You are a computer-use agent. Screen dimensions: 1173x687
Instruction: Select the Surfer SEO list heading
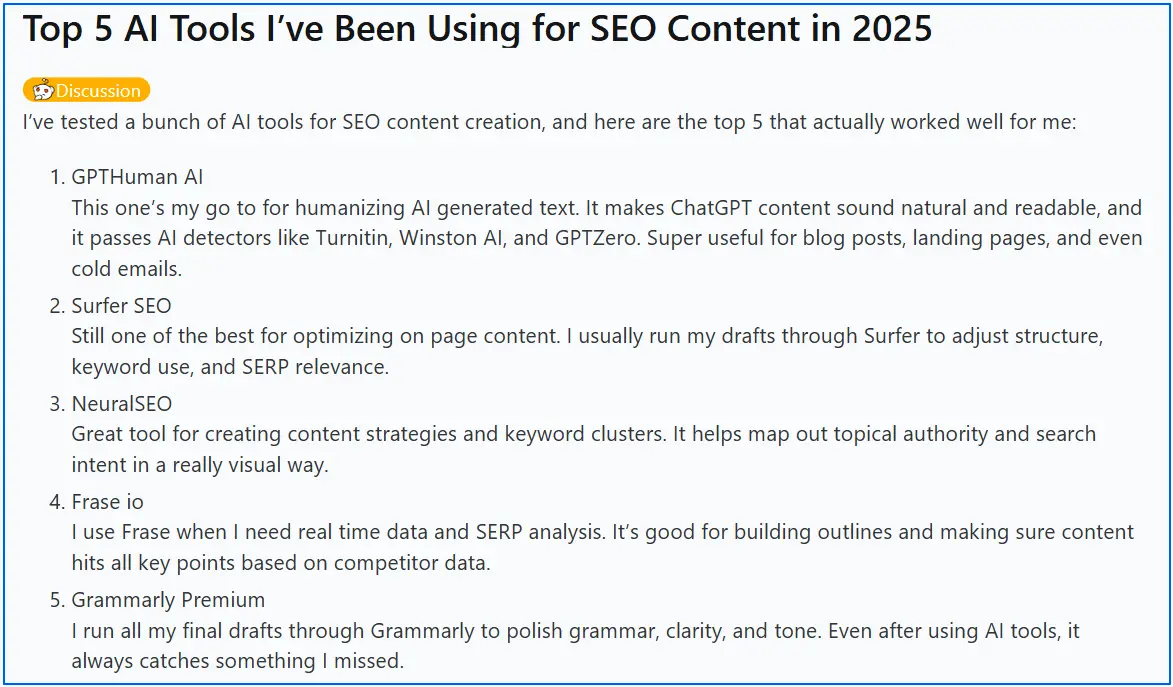(121, 305)
